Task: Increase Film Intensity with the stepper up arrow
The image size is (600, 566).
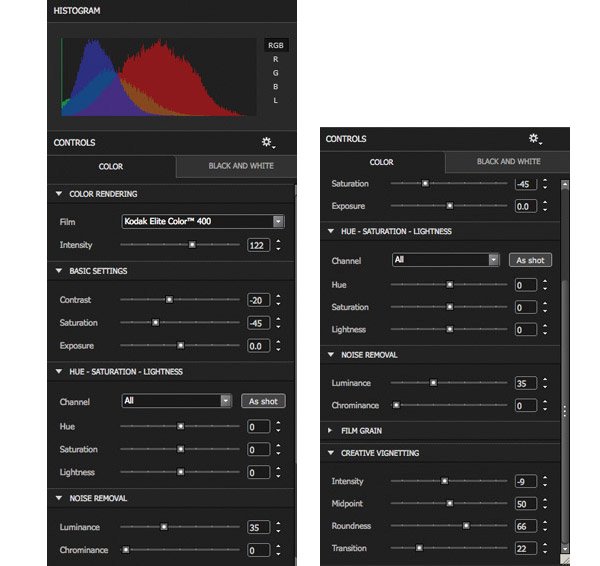Action: click(278, 241)
